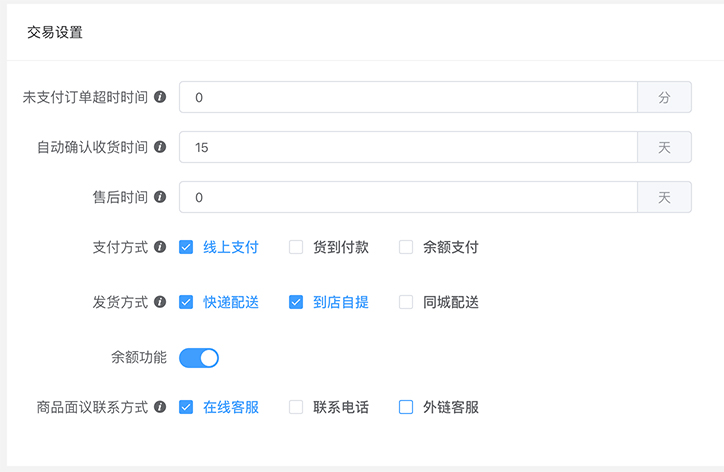724x472 pixels.
Task: Click info icon beside 商品面议联系方式
Action: tap(160, 407)
